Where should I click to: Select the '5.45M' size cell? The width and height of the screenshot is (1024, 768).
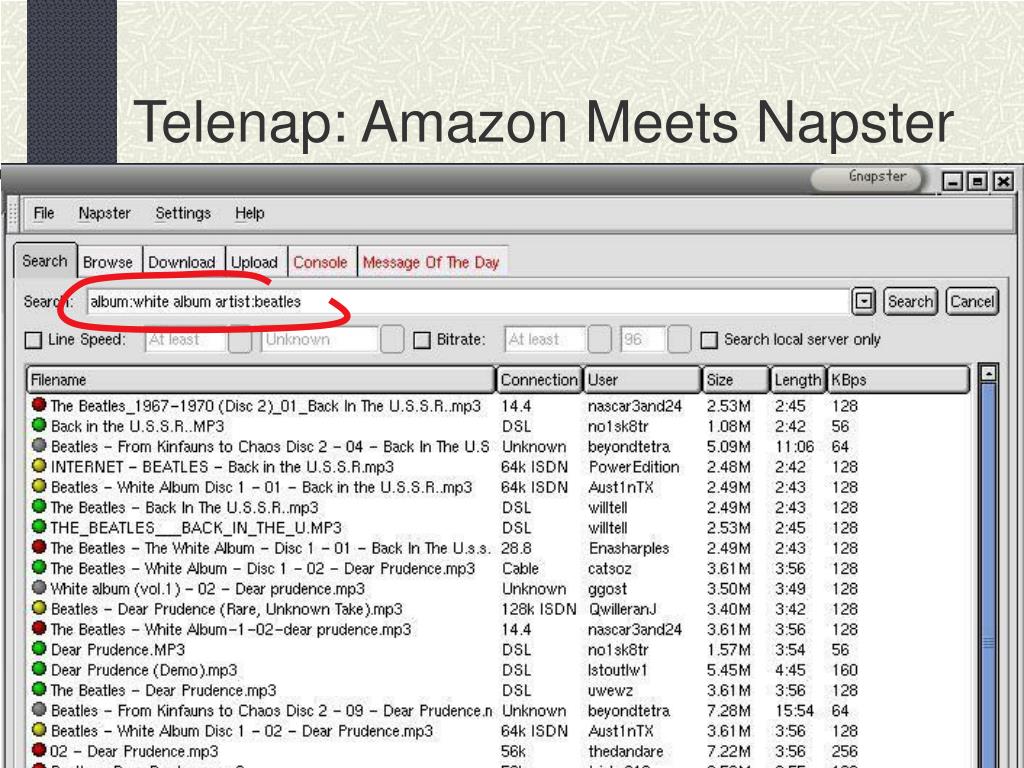point(729,670)
